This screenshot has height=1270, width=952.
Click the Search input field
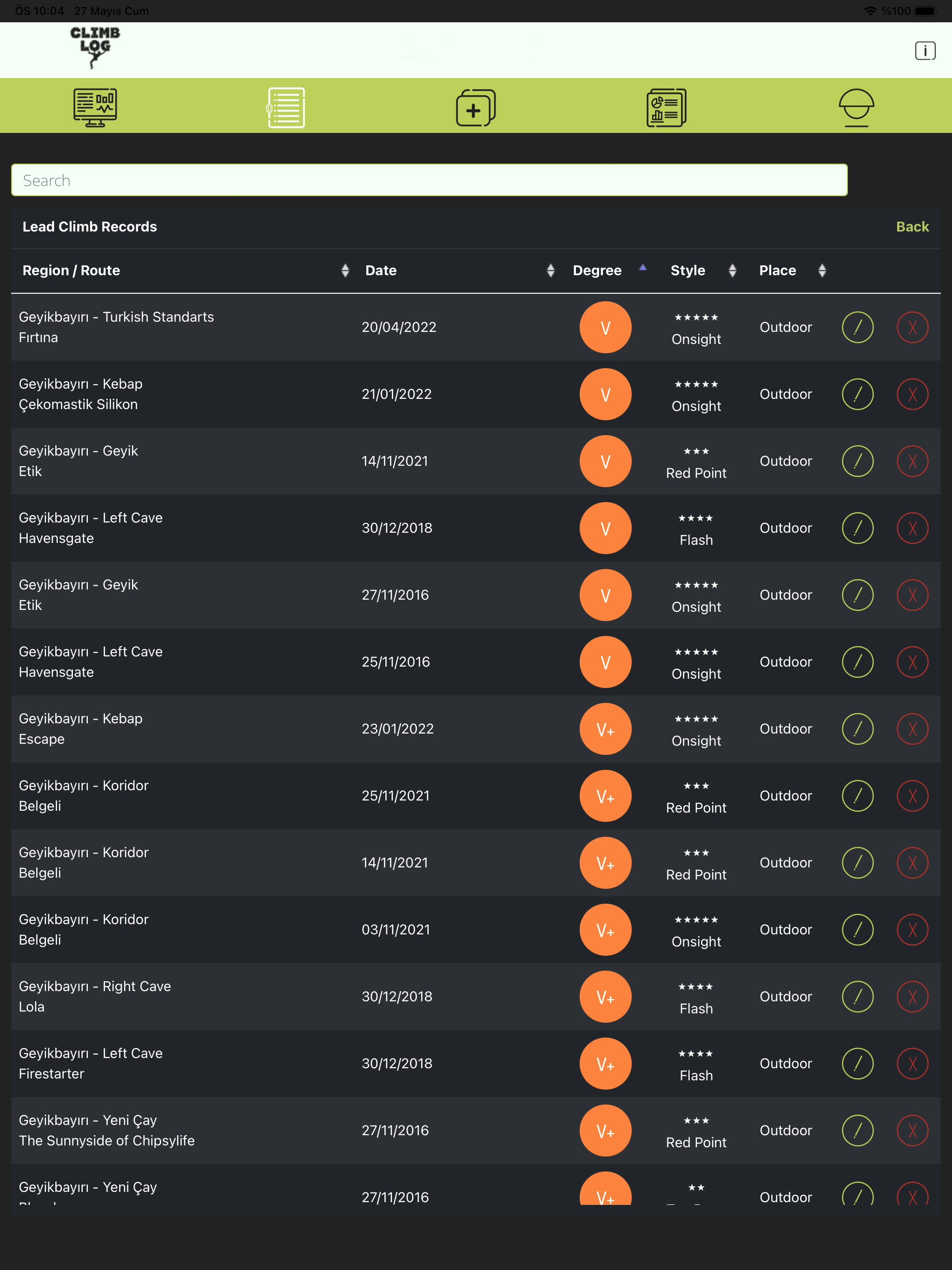429,180
